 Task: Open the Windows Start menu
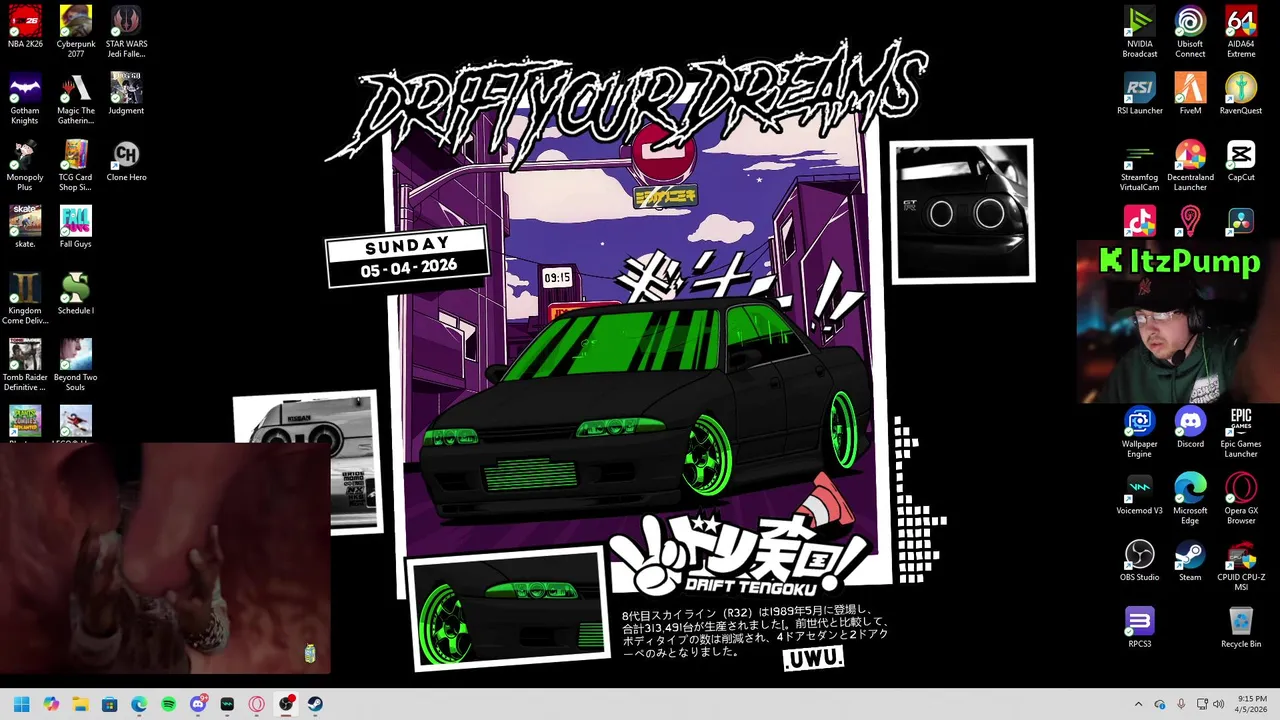pyautogui.click(x=21, y=704)
